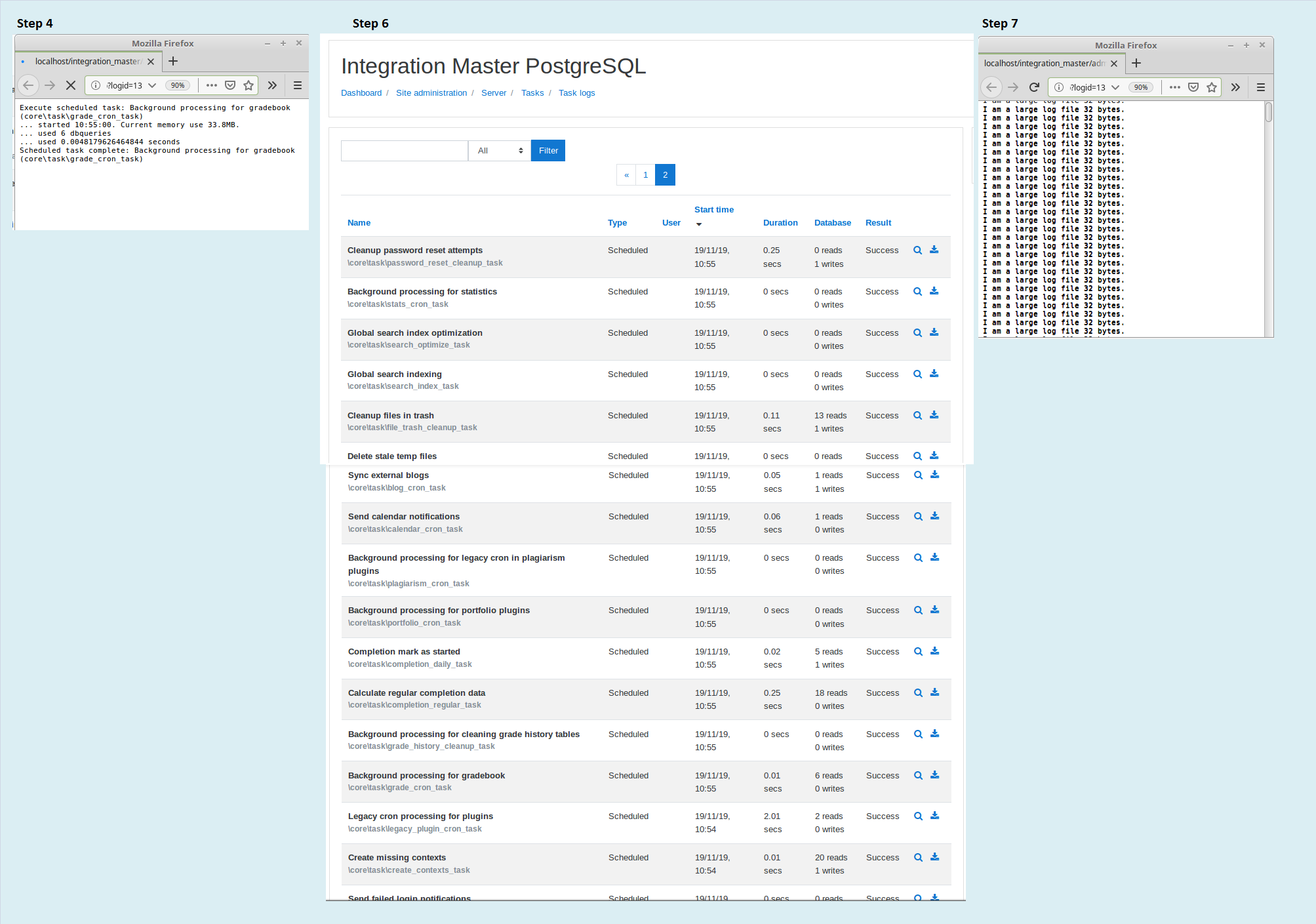Image resolution: width=1316 pixels, height=924 pixels.
Task: View log for Global search index optimization
Action: click(x=917, y=333)
